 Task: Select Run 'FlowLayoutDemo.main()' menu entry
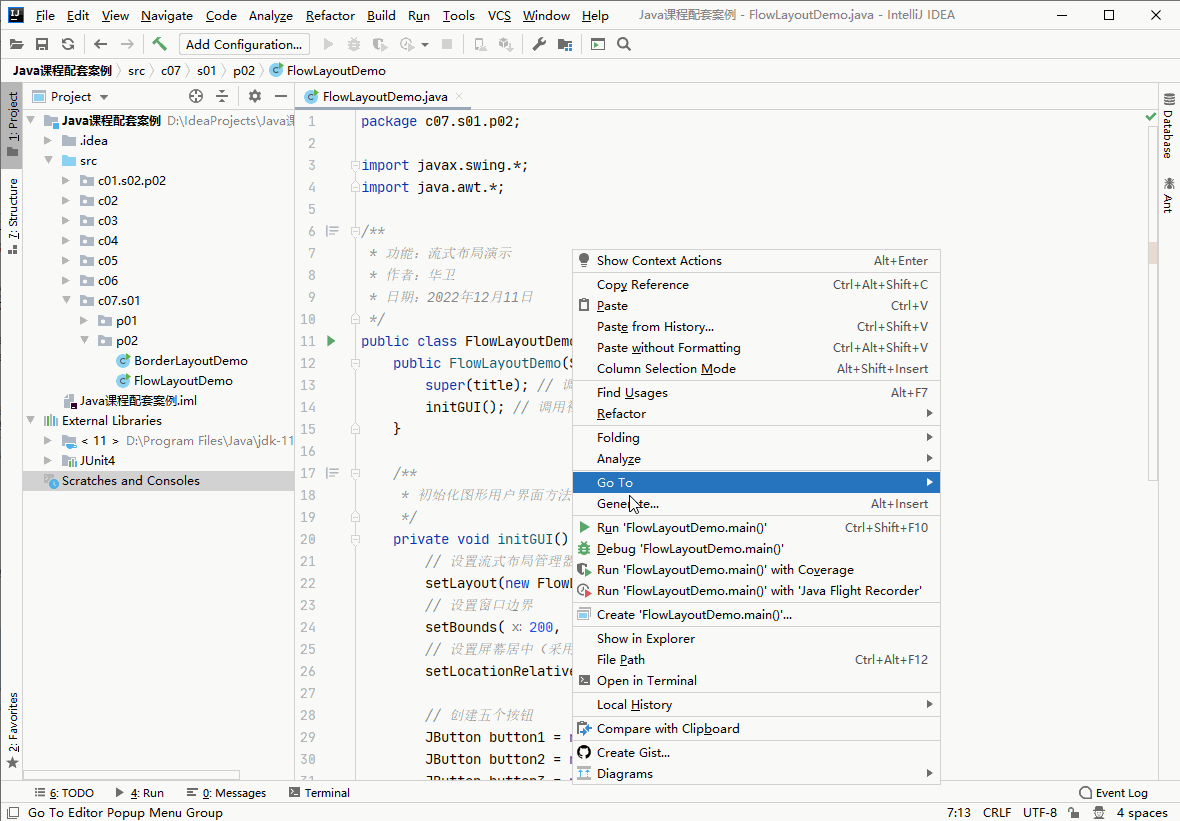[756, 528]
